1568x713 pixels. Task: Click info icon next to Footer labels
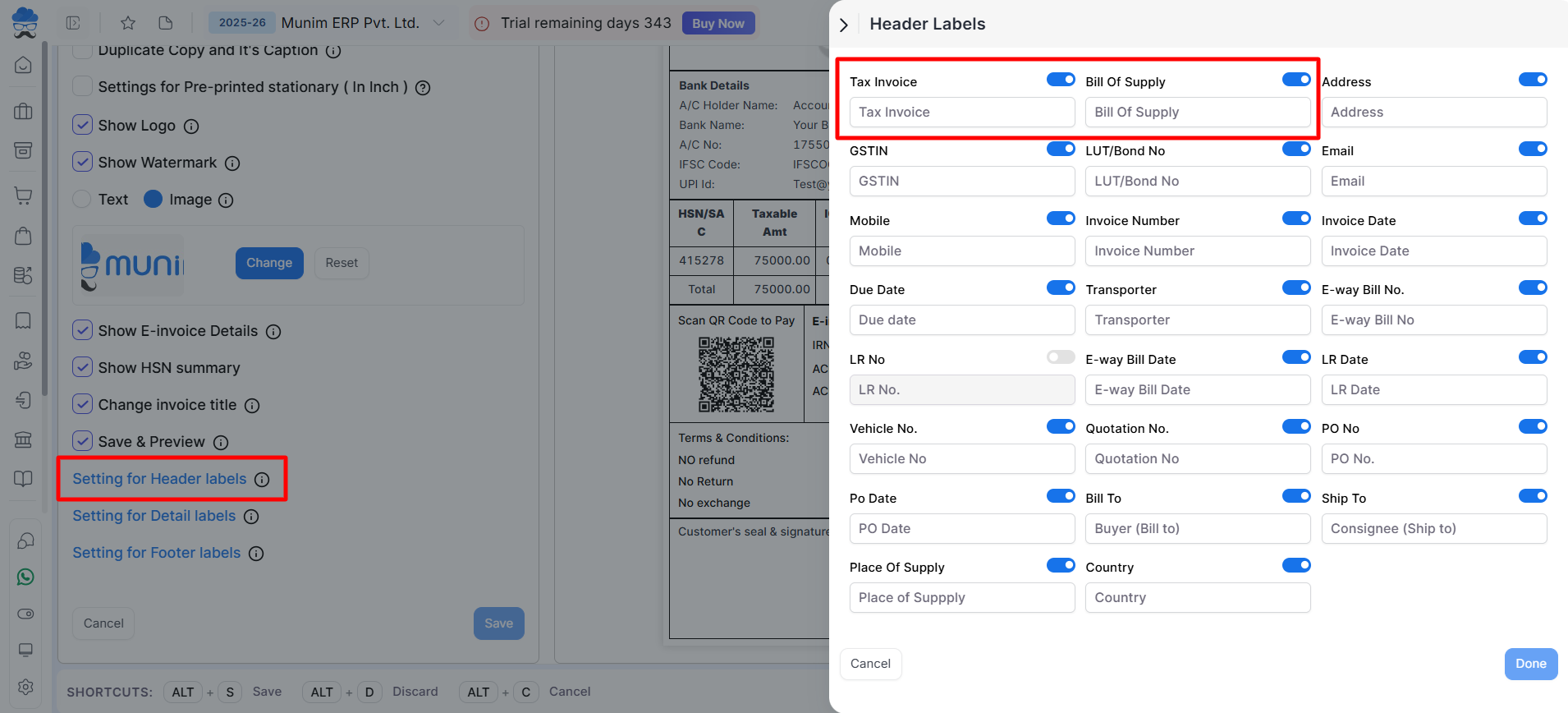(256, 554)
